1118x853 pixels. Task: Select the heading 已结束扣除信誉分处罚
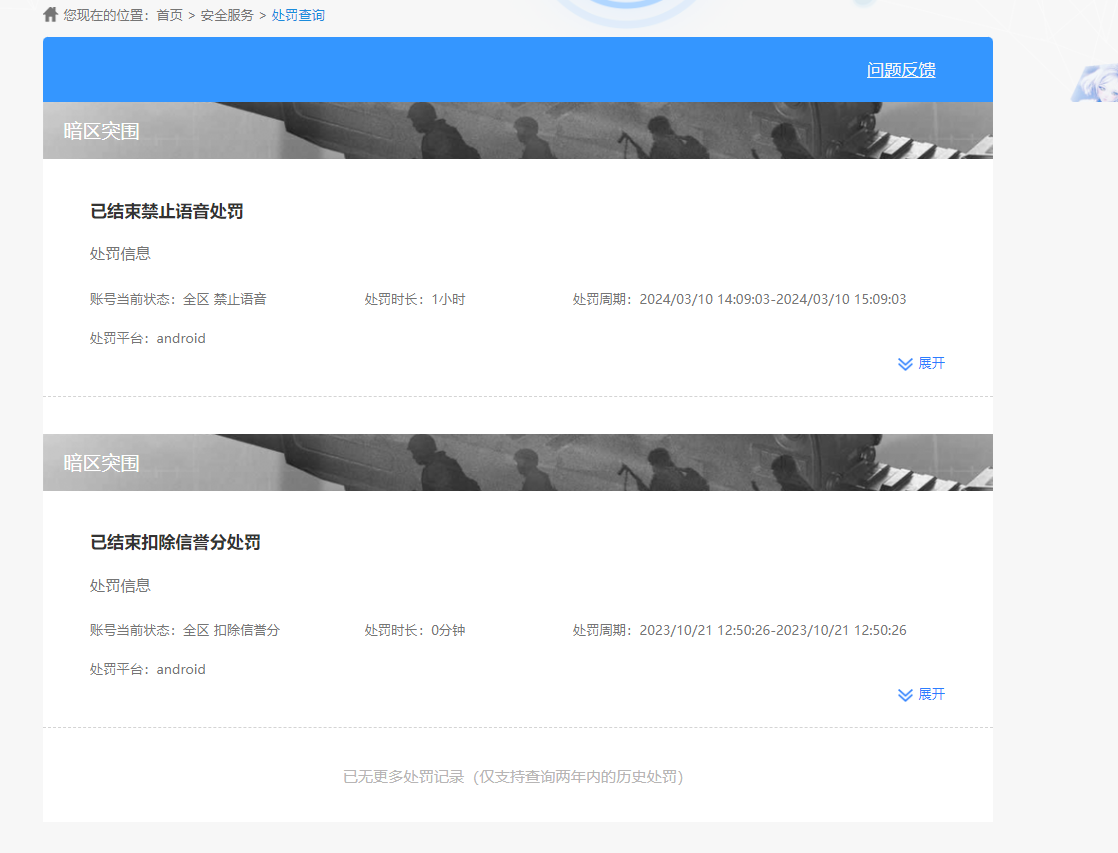pyautogui.click(x=175, y=542)
